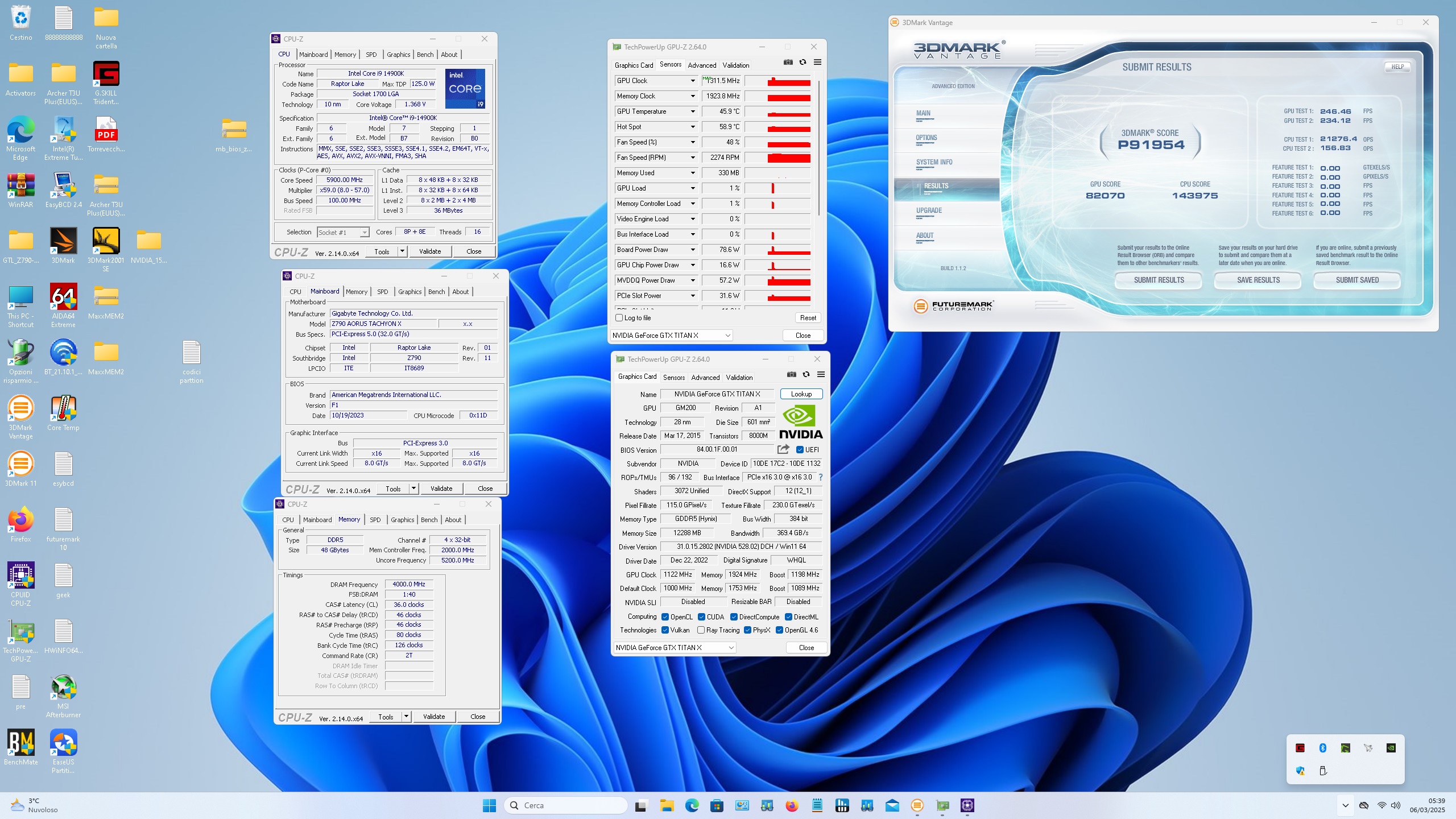1456x819 pixels.
Task: Open Advanced tab in GPU-Z Sensors window
Action: [702, 65]
